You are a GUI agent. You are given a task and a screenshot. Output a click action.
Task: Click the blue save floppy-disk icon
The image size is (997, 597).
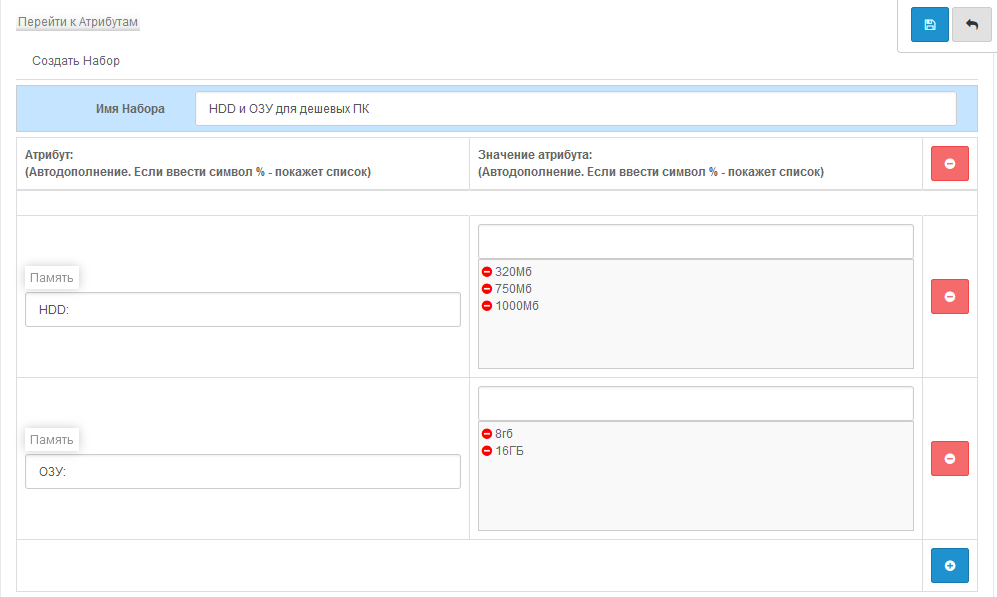pos(929,25)
